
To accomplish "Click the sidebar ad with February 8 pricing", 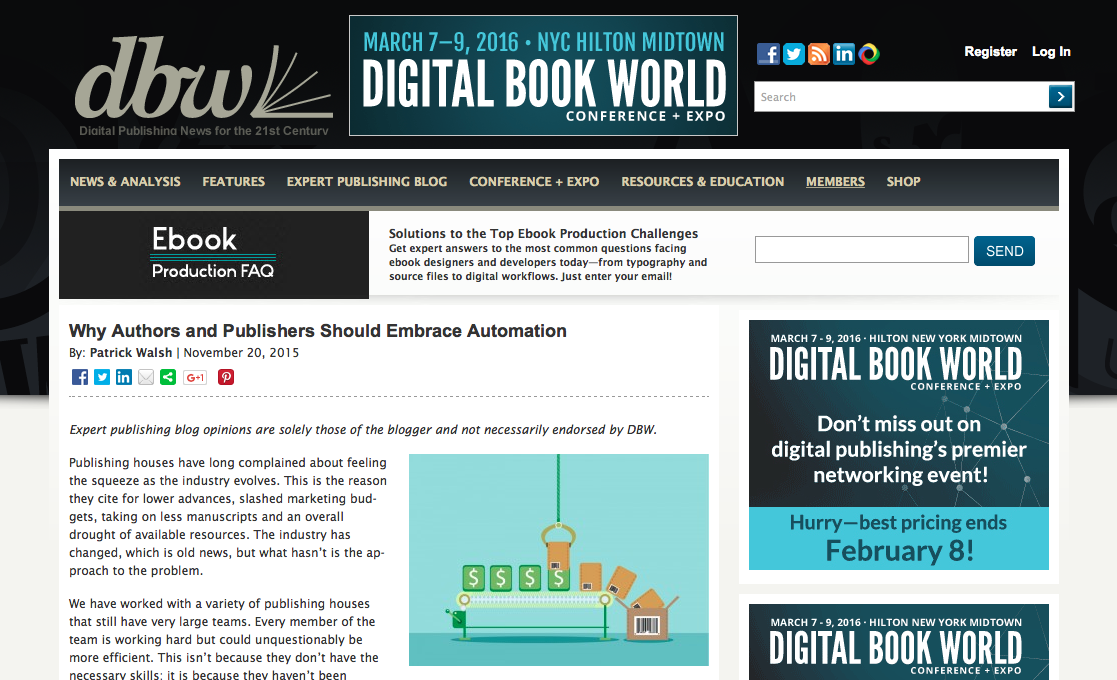I will click(899, 445).
